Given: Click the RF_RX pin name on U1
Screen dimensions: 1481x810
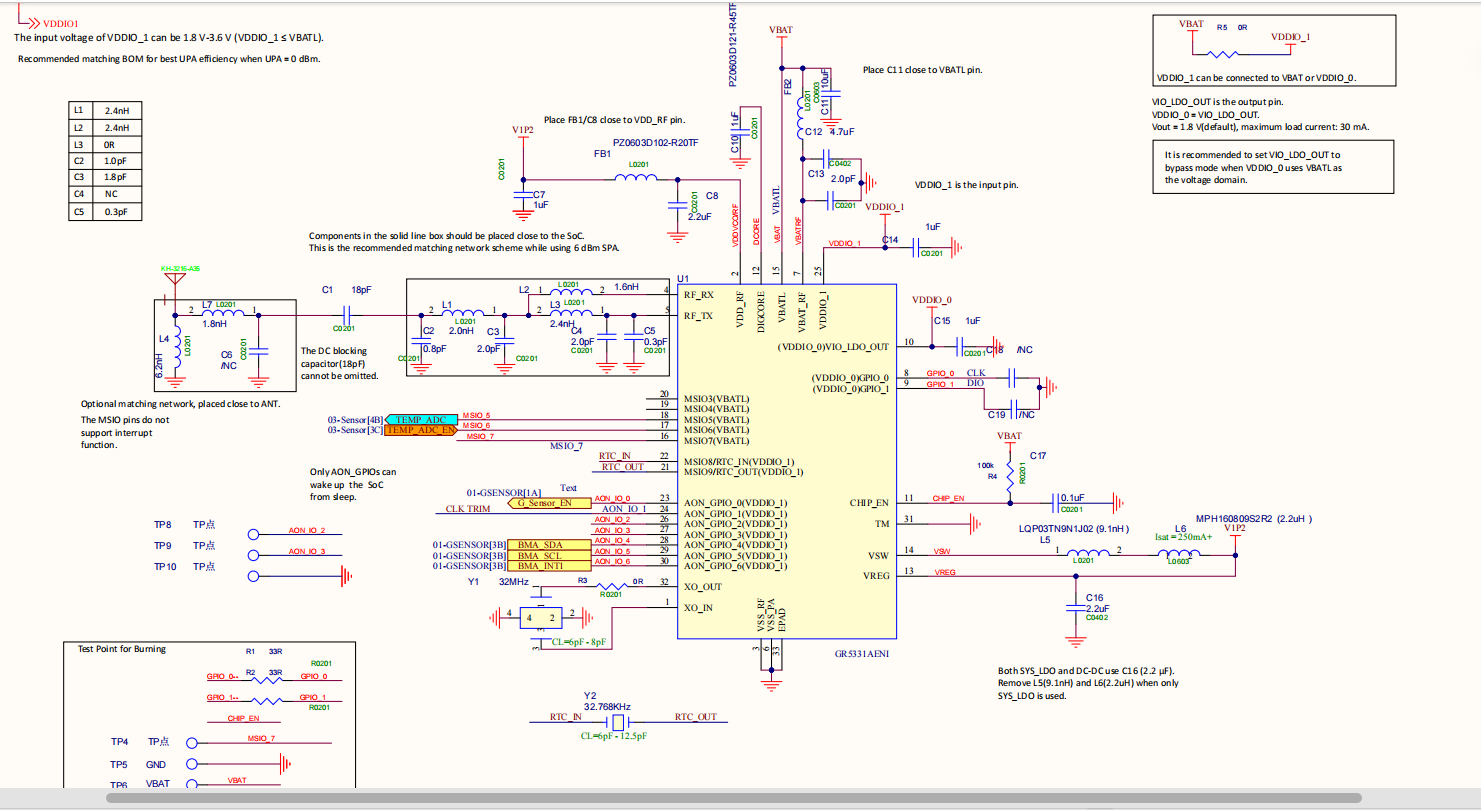Looking at the screenshot, I should [699, 295].
